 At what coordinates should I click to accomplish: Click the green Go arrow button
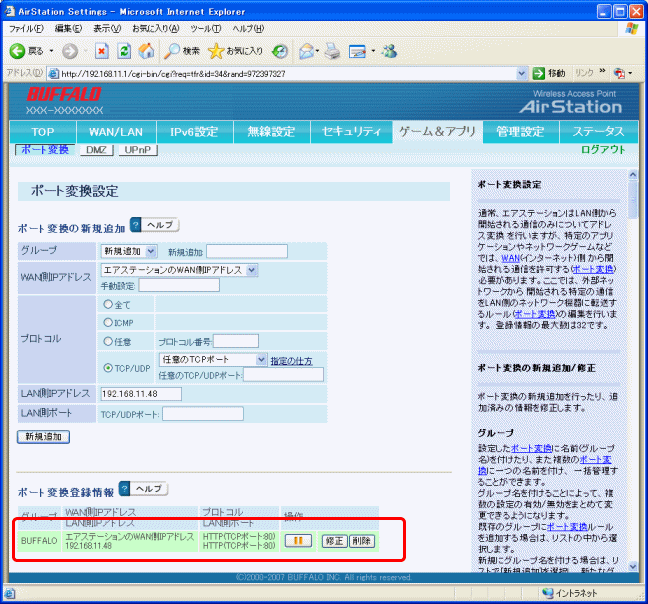tap(538, 73)
